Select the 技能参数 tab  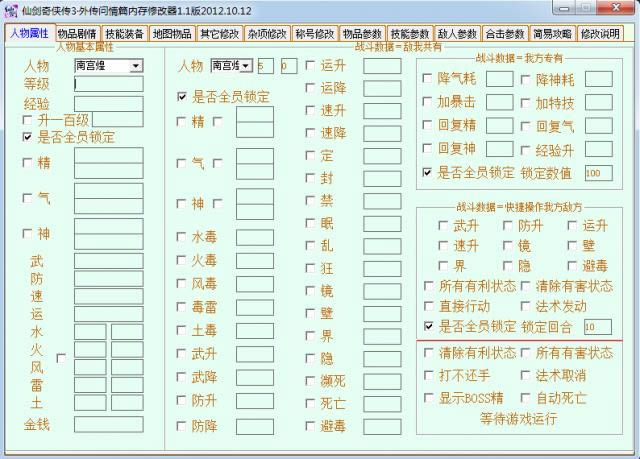click(x=410, y=34)
